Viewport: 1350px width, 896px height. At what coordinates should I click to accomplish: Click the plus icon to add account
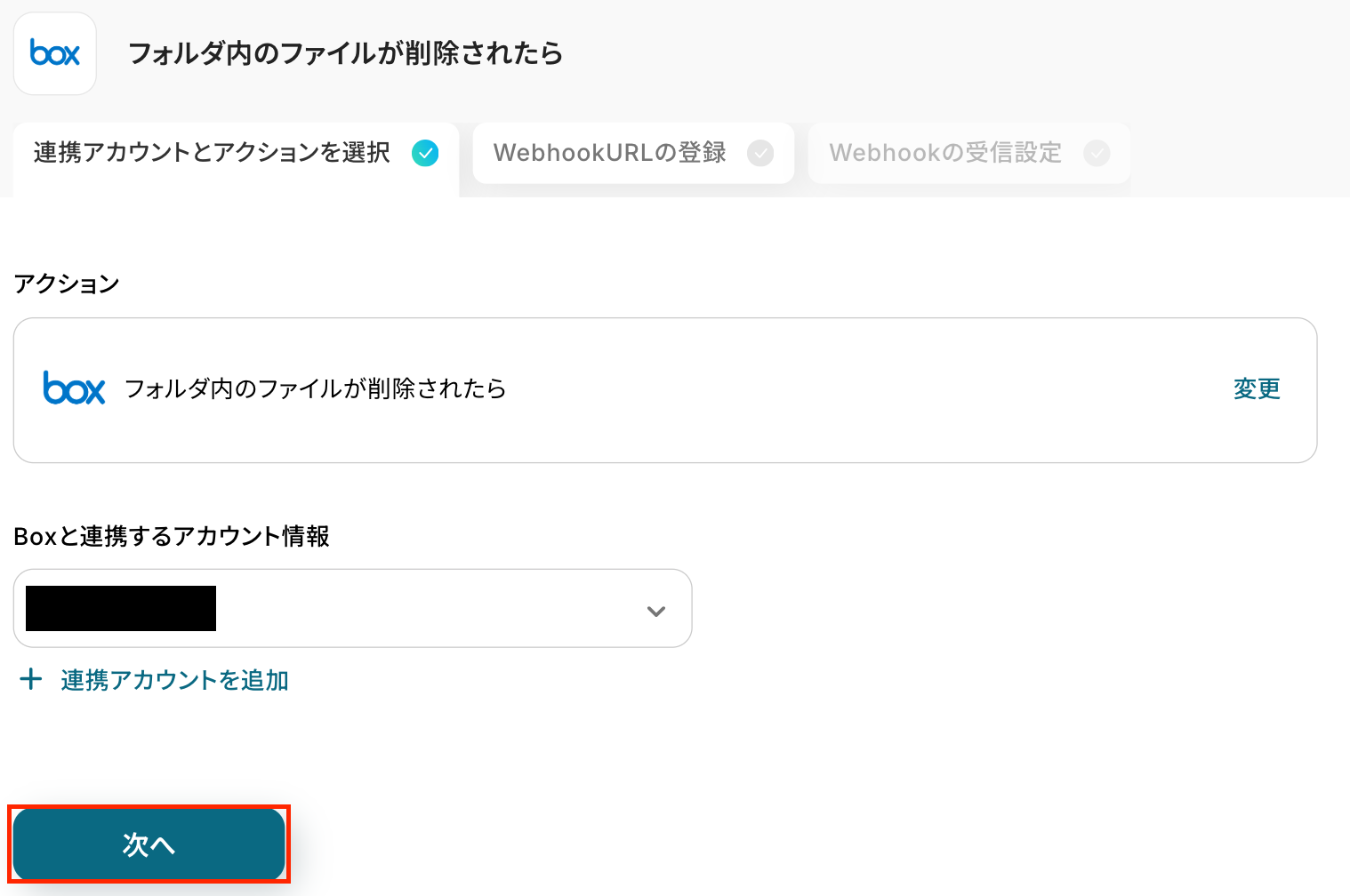coord(31,680)
